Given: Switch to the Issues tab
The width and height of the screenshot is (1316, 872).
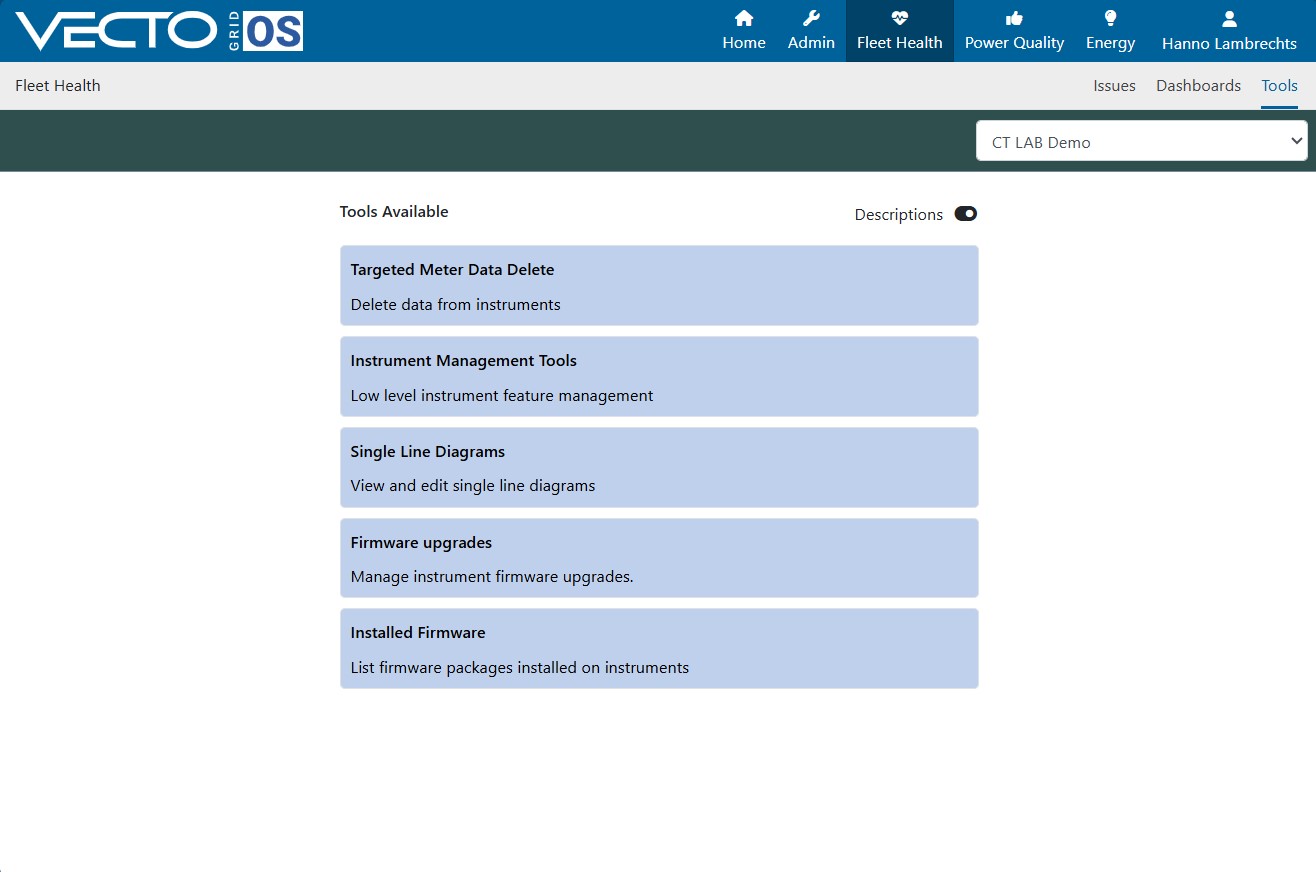Looking at the screenshot, I should pyautogui.click(x=1114, y=86).
